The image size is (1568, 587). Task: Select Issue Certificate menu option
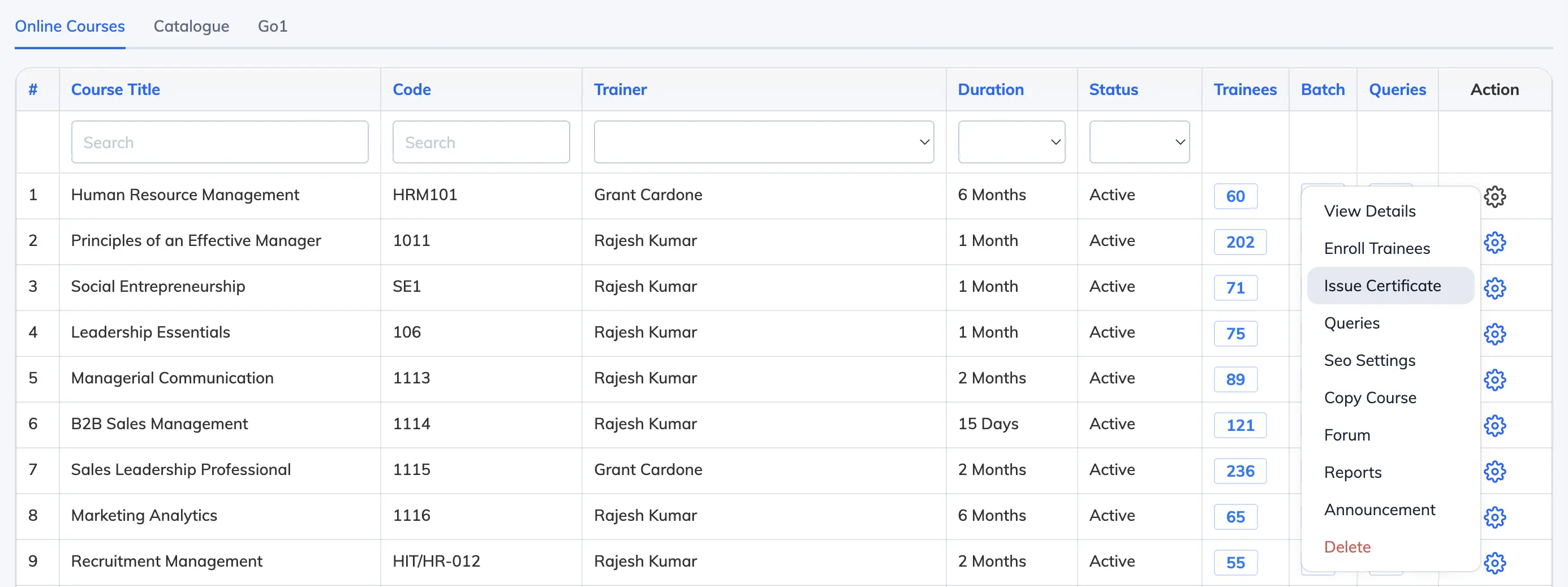pyautogui.click(x=1390, y=285)
